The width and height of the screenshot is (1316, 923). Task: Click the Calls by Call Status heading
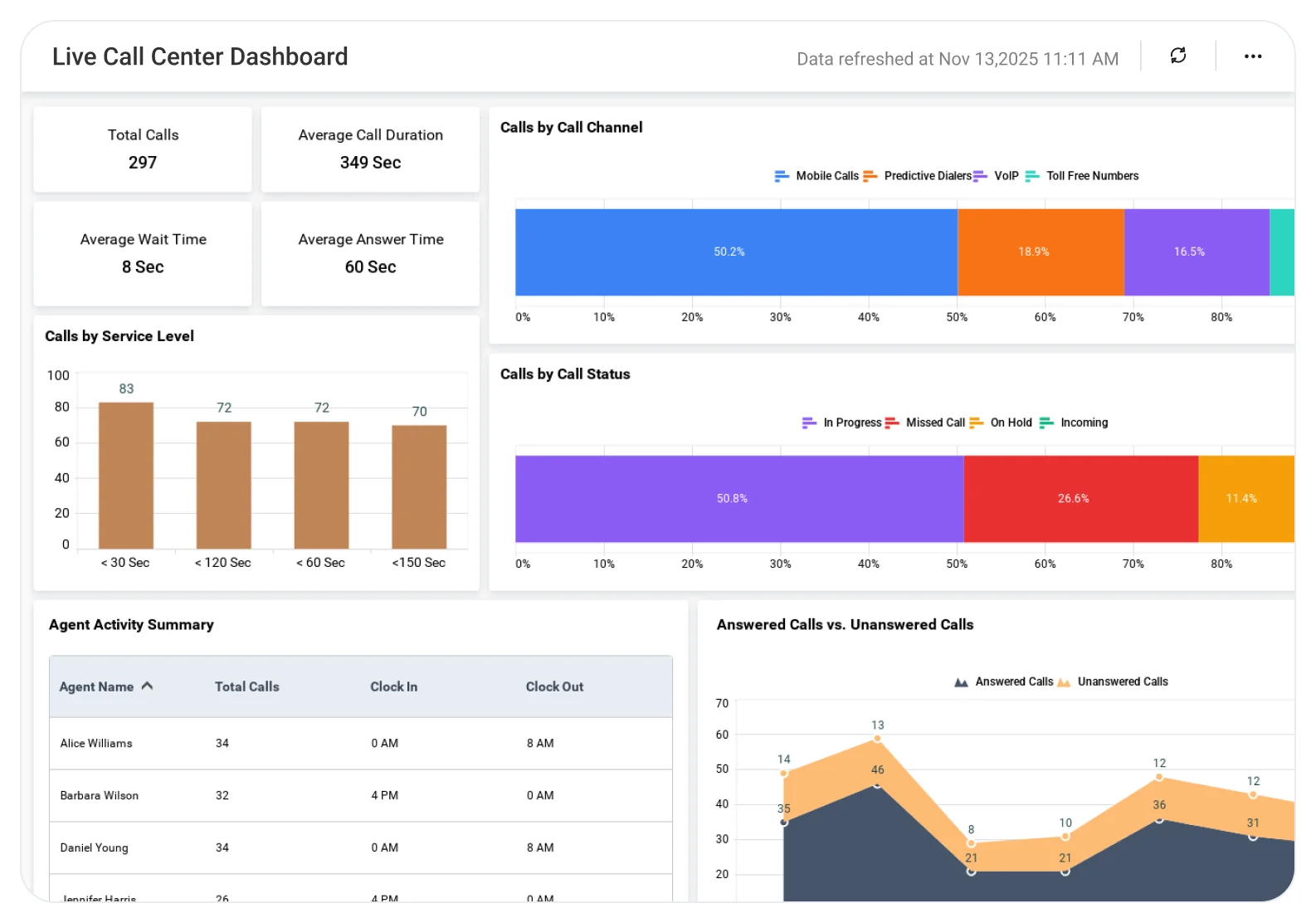565,374
